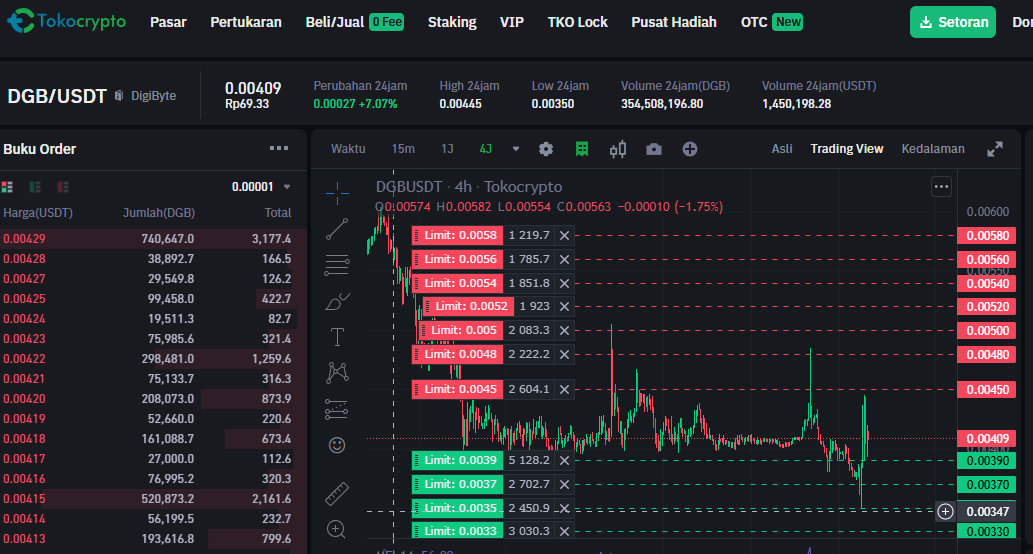Viewport: 1033px width, 554px height.
Task: Go to the Staking page
Action: point(452,22)
